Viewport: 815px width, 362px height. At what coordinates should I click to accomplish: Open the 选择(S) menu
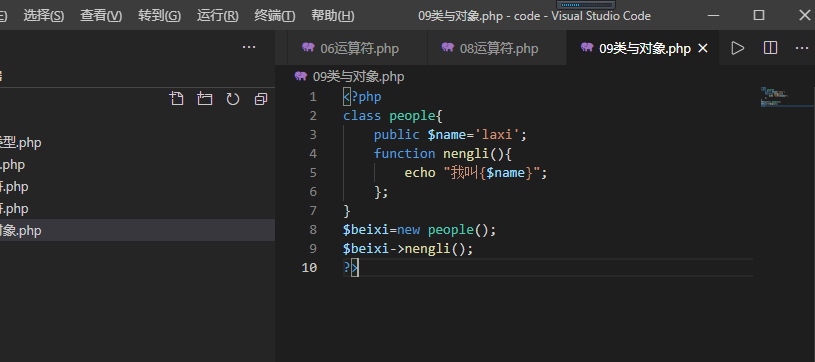[44, 16]
